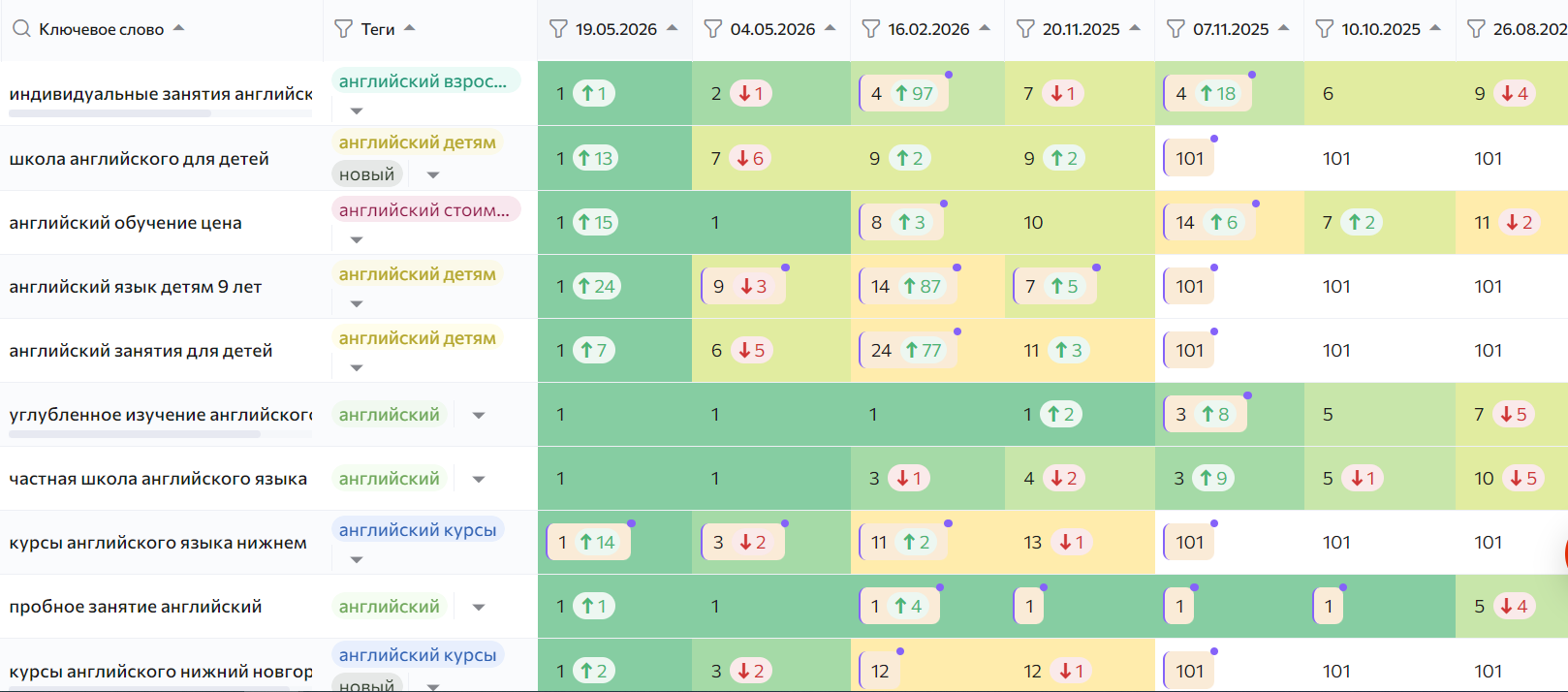Select the английский взрос... tag chip
The height and width of the screenshot is (692, 1568).
pyautogui.click(x=425, y=81)
